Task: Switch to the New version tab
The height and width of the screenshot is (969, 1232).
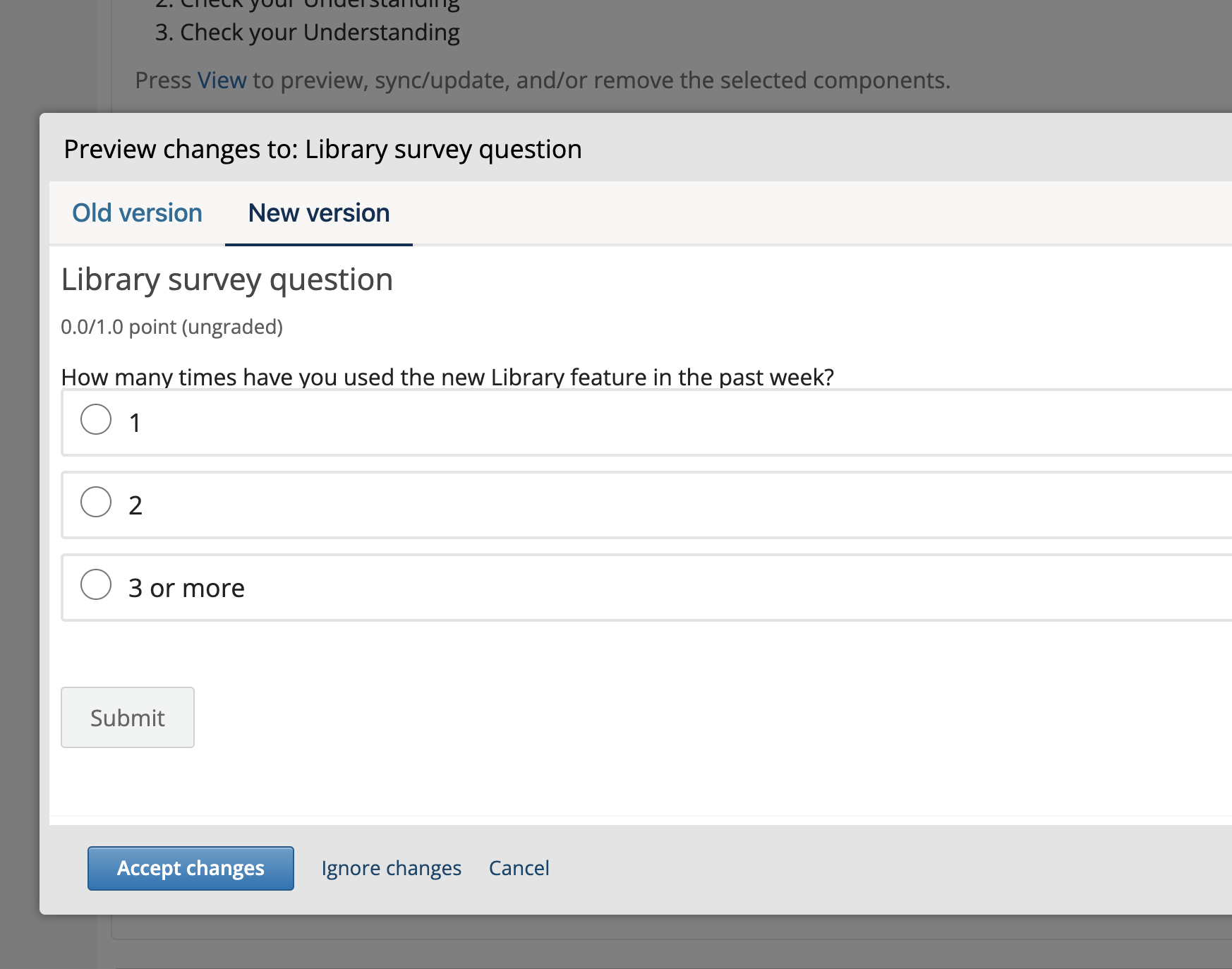Action: tap(318, 212)
